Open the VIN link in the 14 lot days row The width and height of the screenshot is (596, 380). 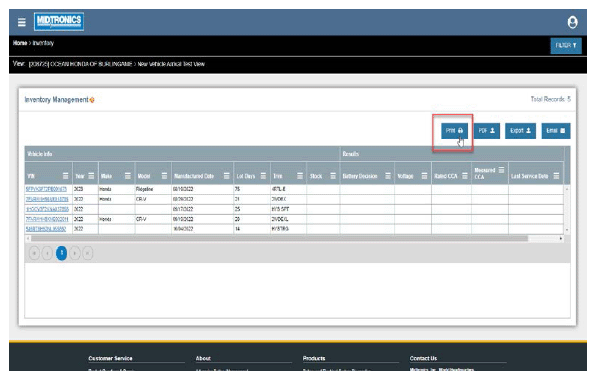46,229
